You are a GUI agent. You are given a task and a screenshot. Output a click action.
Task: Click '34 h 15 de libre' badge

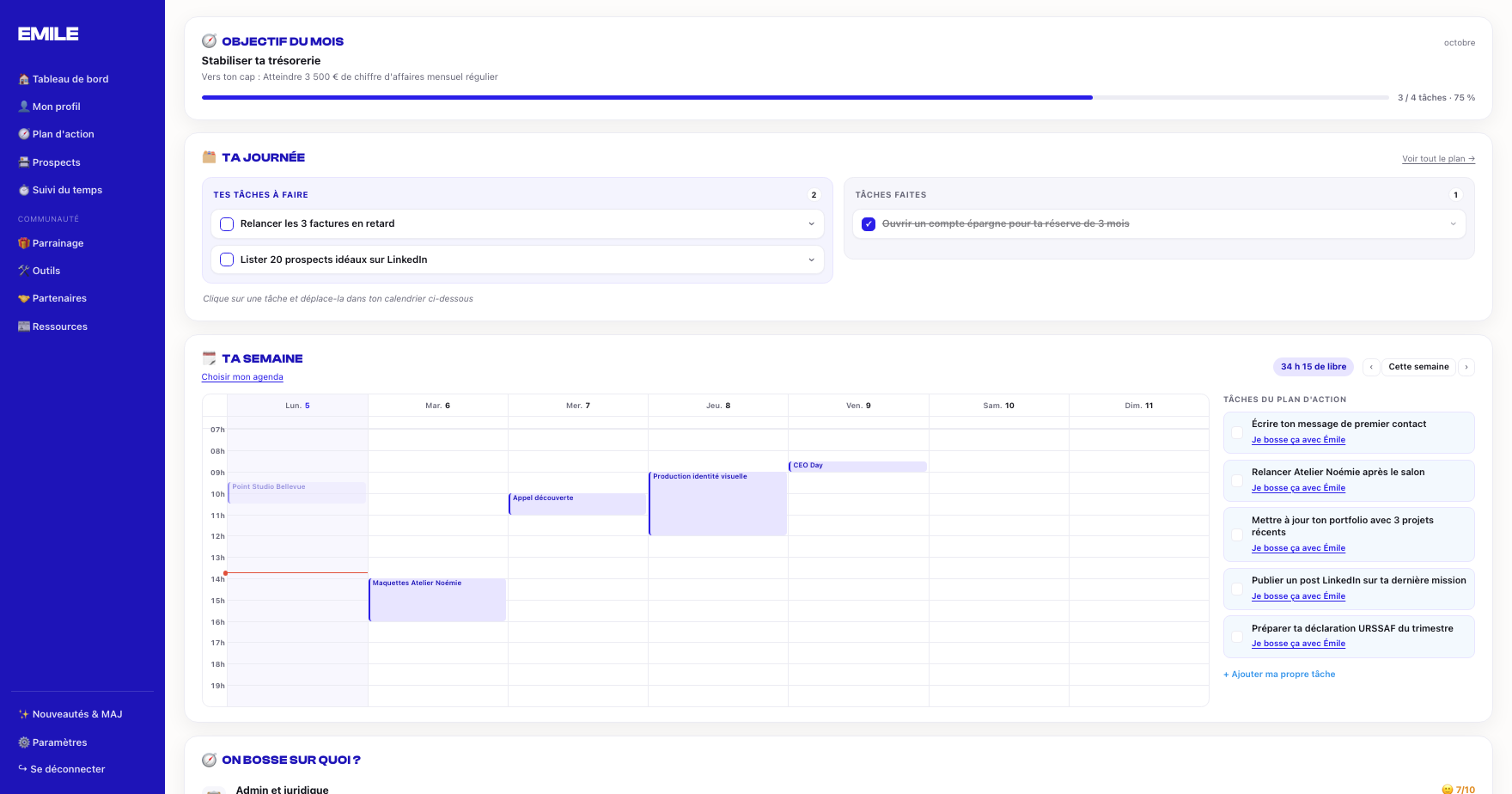tap(1314, 367)
